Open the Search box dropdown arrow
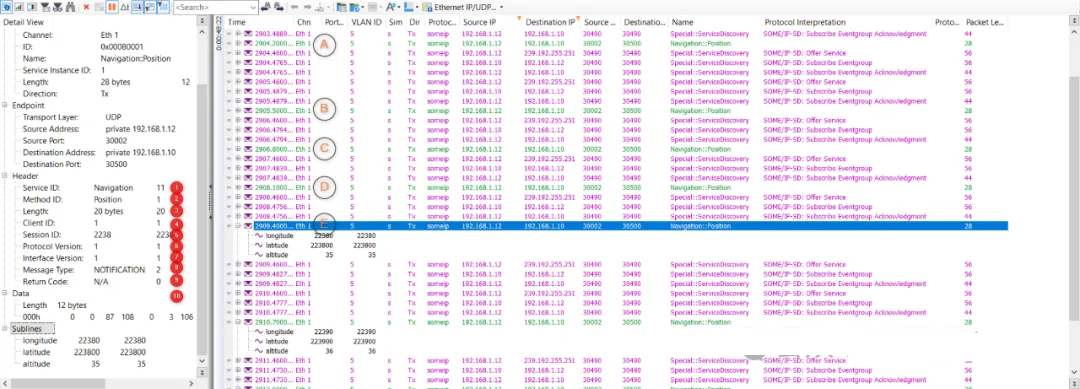The image size is (1080, 389). coord(253,7)
